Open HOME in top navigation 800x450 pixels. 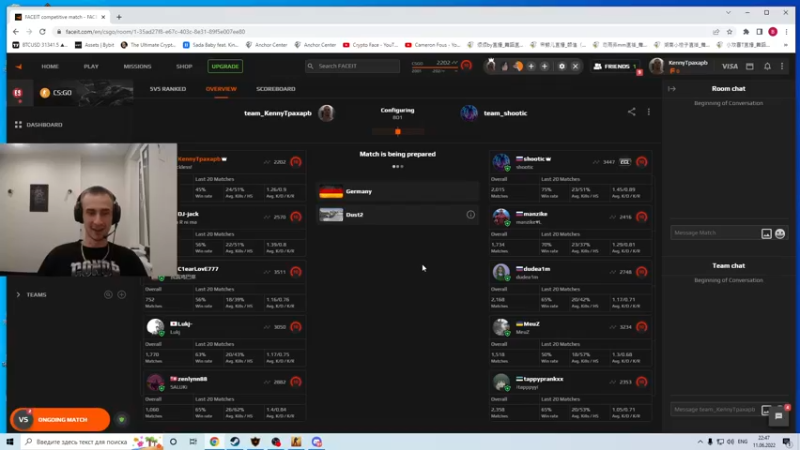point(50,66)
